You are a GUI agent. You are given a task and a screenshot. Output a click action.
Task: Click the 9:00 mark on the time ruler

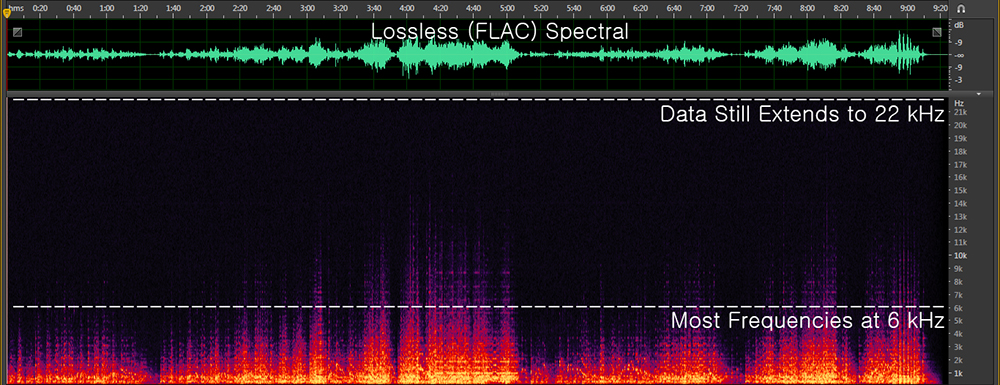click(x=908, y=8)
